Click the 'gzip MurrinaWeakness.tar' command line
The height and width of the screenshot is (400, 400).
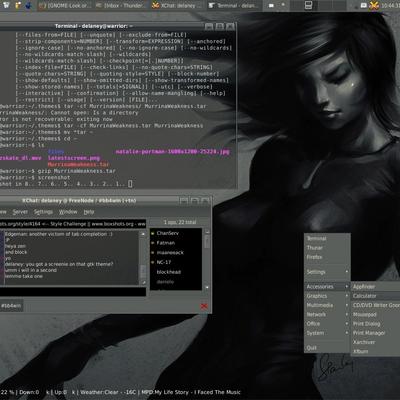pyautogui.click(x=58, y=171)
